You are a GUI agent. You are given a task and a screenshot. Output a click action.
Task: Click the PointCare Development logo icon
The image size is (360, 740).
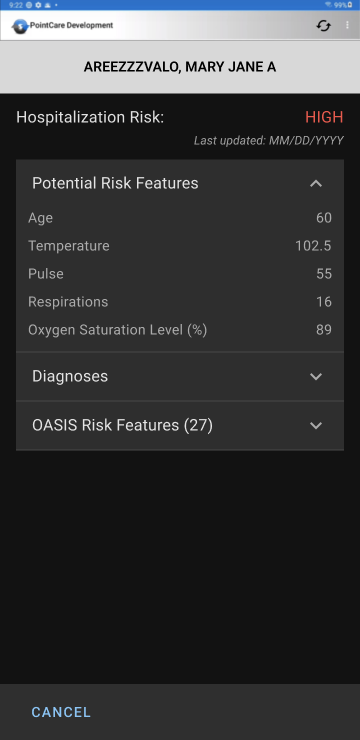[x=19, y=25]
